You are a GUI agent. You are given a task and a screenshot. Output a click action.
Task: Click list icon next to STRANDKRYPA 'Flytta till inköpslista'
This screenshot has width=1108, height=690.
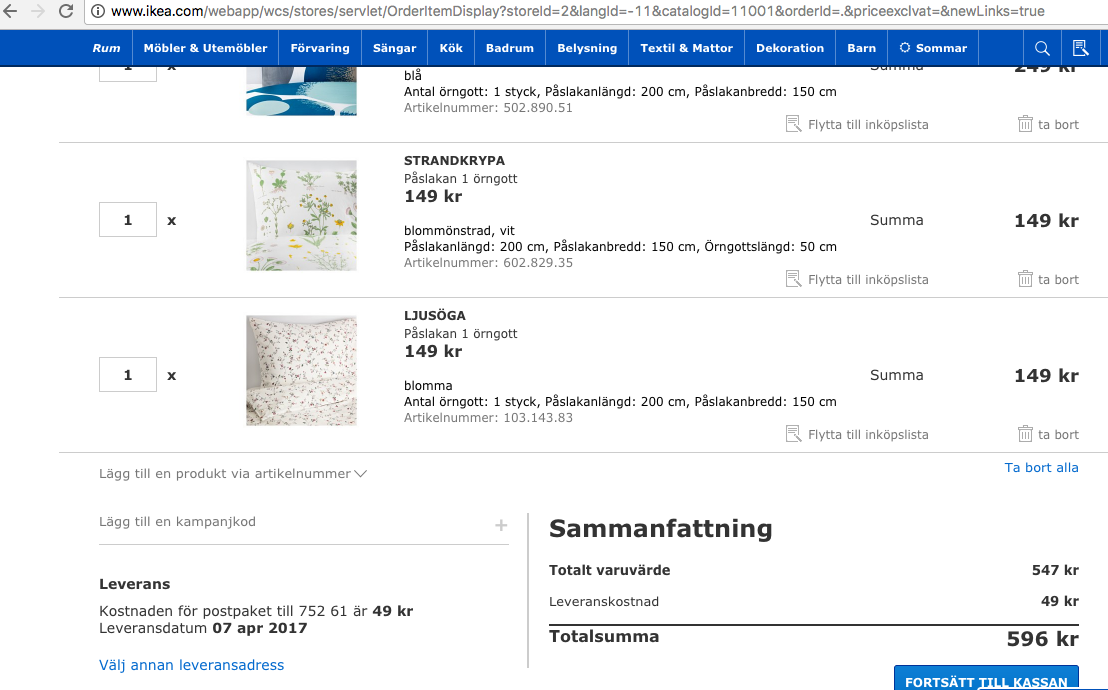pos(794,279)
